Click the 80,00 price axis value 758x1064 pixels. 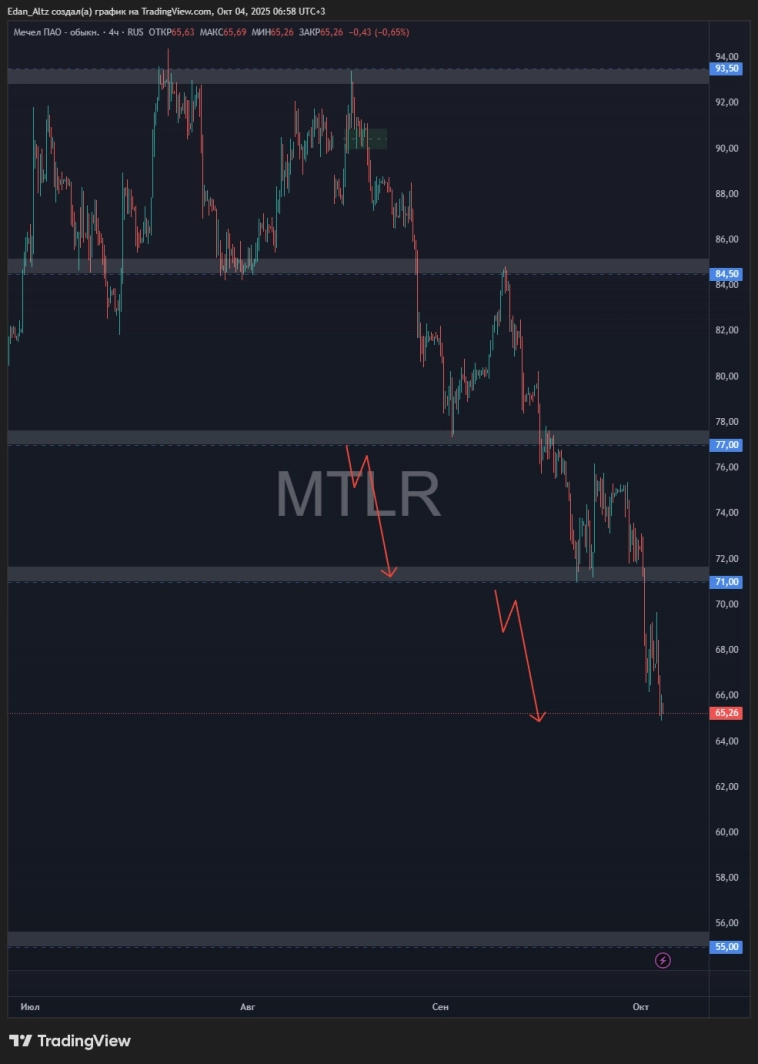coord(727,376)
